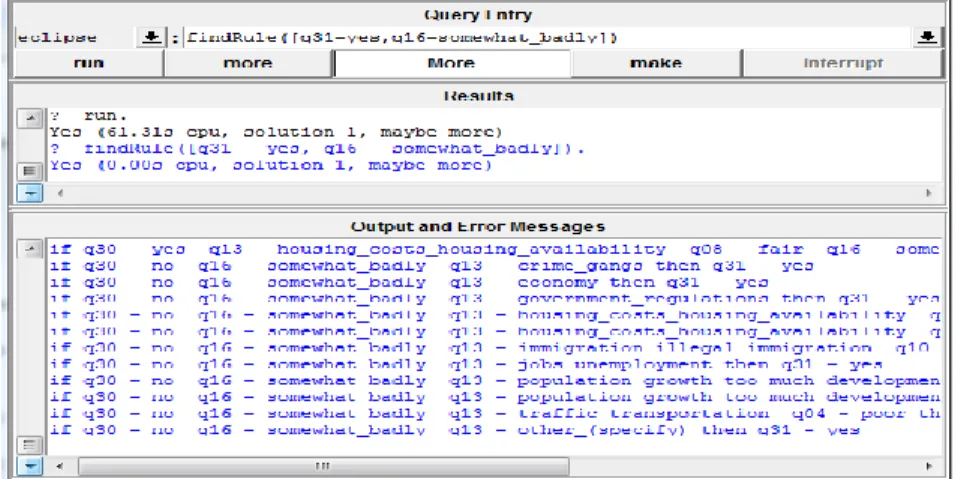Click into the findRule query input field
The image size is (958, 479).
547,38
